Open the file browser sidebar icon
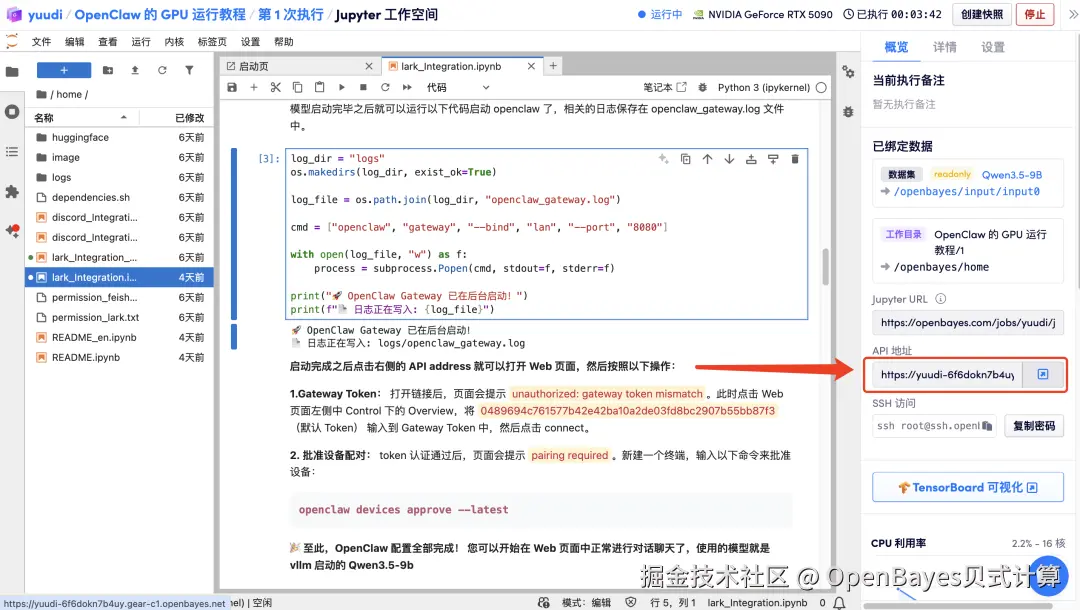 (x=12, y=71)
